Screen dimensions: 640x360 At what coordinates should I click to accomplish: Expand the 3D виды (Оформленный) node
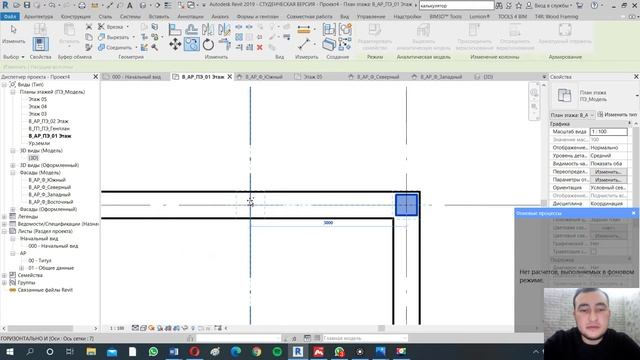click(13, 165)
